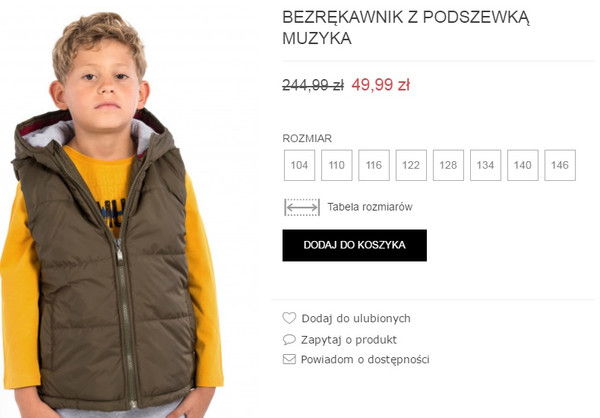Click the red 49,99 zł sale price
This screenshot has height=418, width=600.
[x=381, y=85]
